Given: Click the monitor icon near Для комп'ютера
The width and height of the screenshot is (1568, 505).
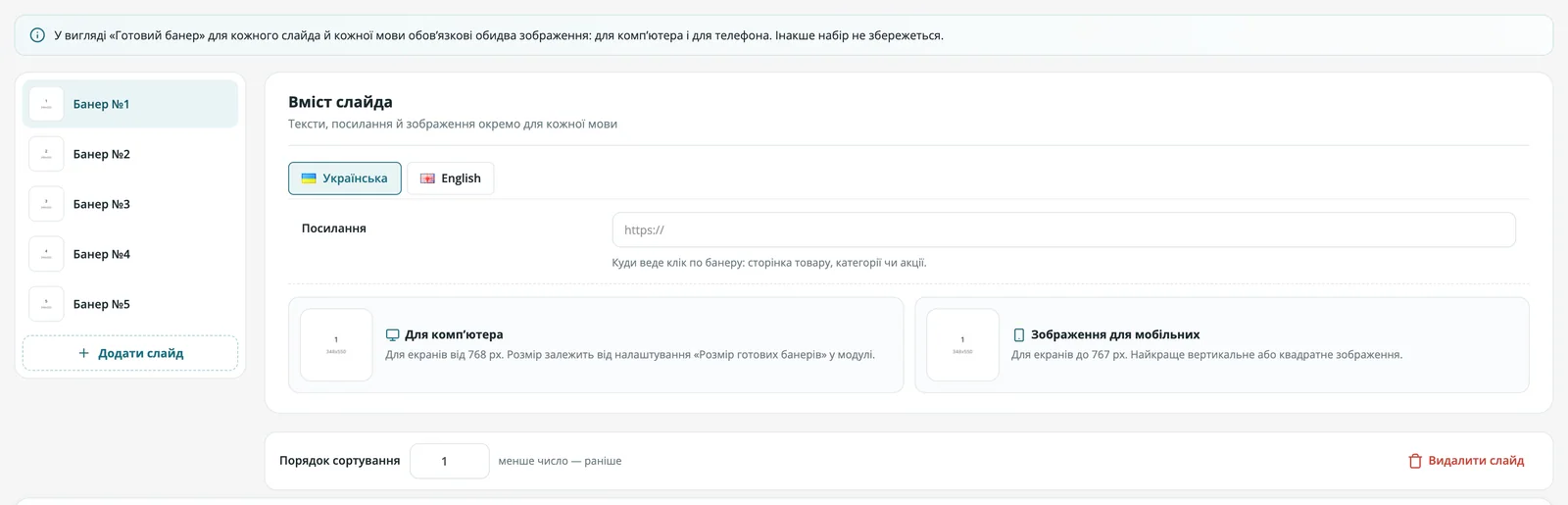Looking at the screenshot, I should click(393, 334).
